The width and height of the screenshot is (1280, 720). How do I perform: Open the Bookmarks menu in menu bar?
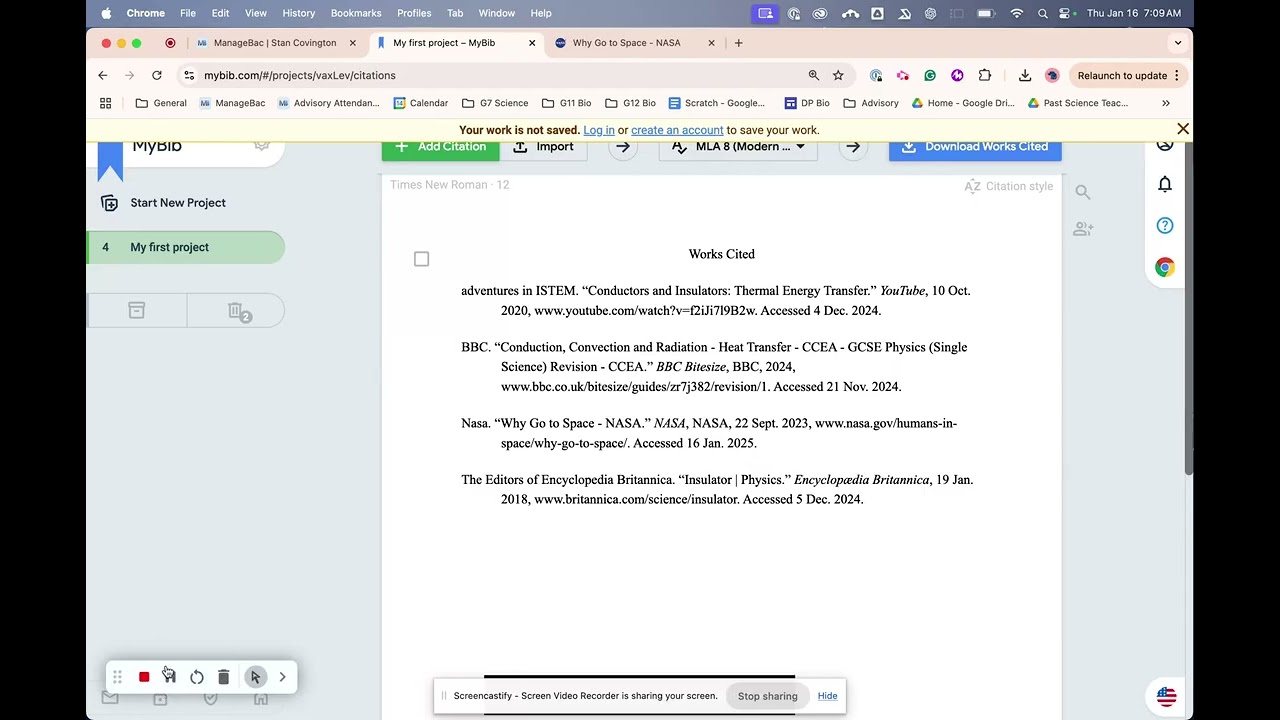pos(356,13)
